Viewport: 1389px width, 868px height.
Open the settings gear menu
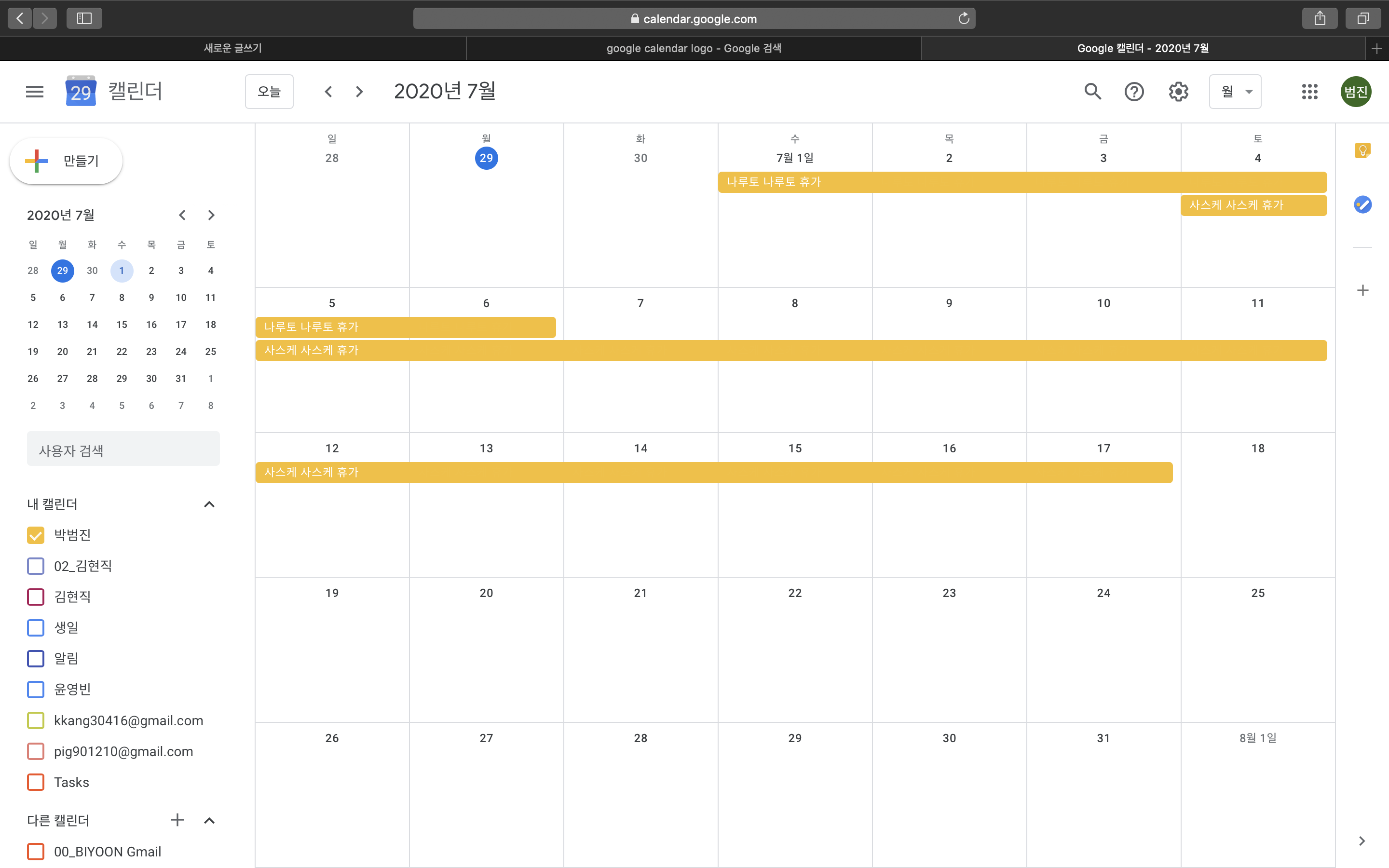click(x=1178, y=91)
